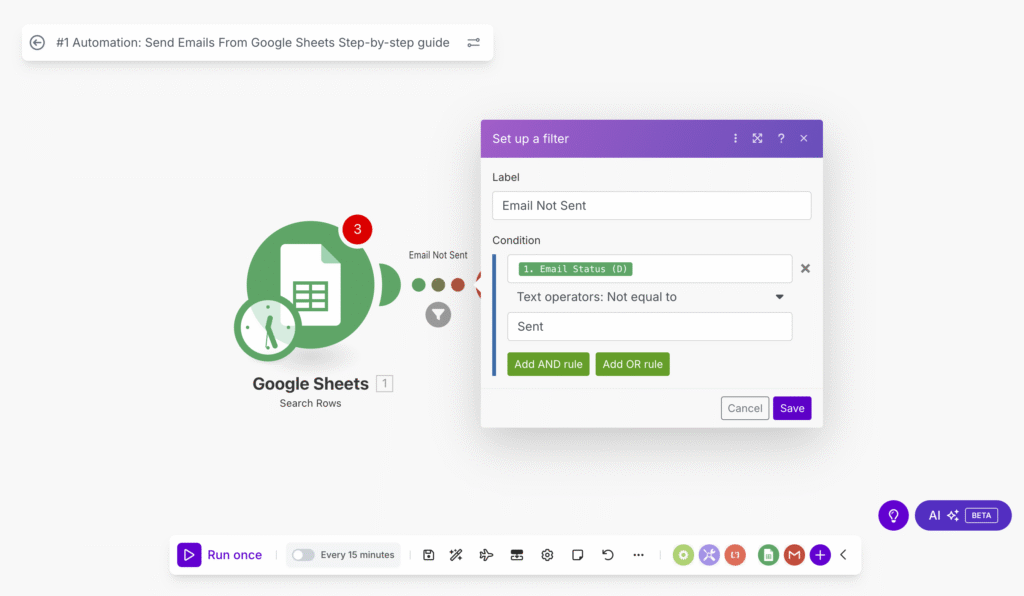Open the Every 15 minutes schedule setting

pos(357,555)
